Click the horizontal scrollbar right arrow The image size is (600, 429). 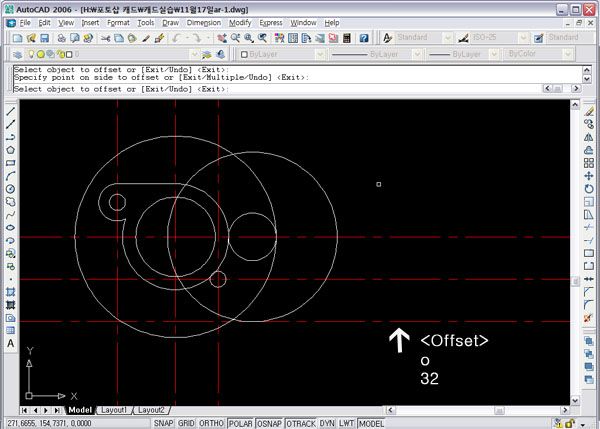[565, 410]
